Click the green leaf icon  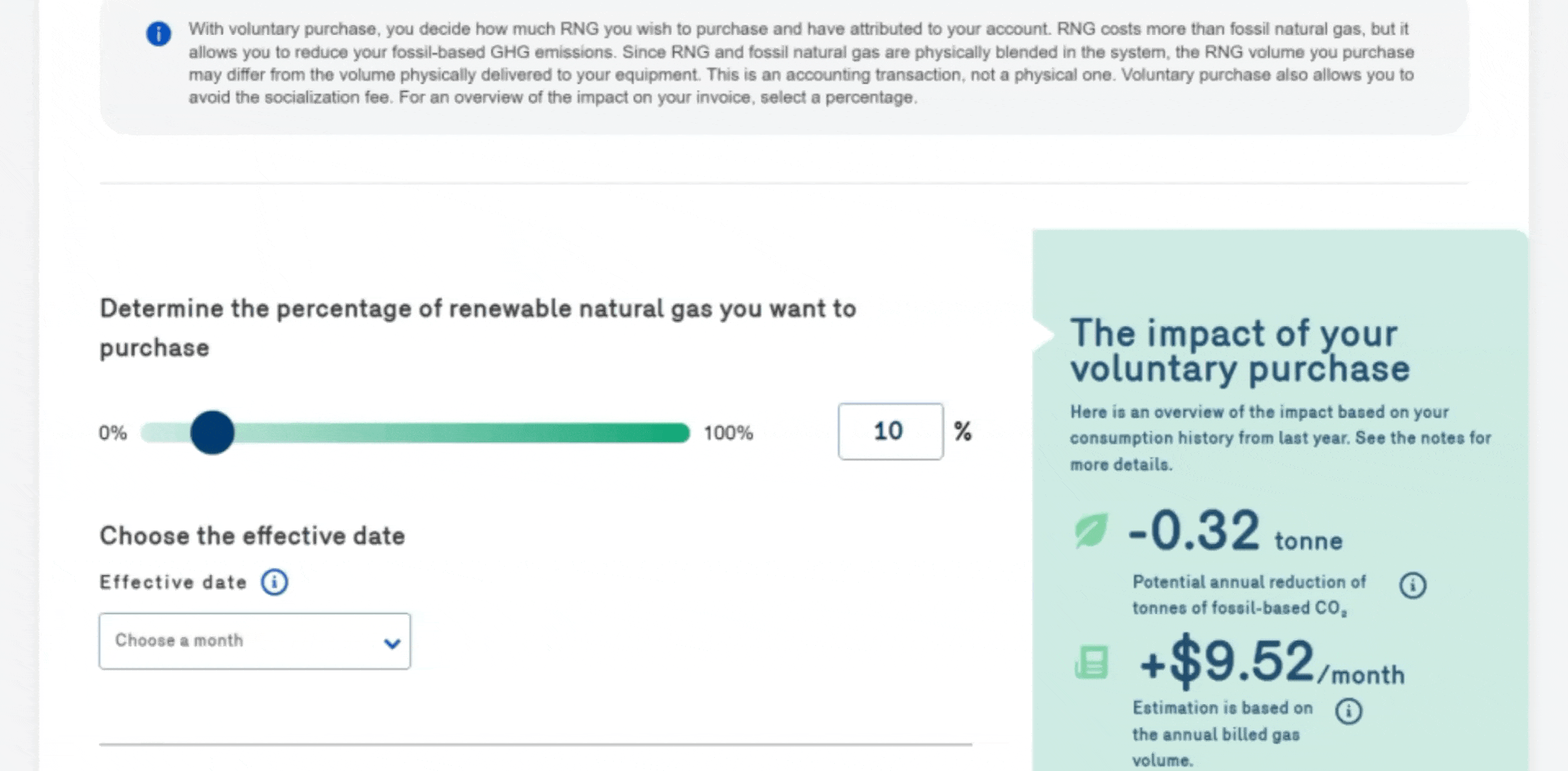1091,531
